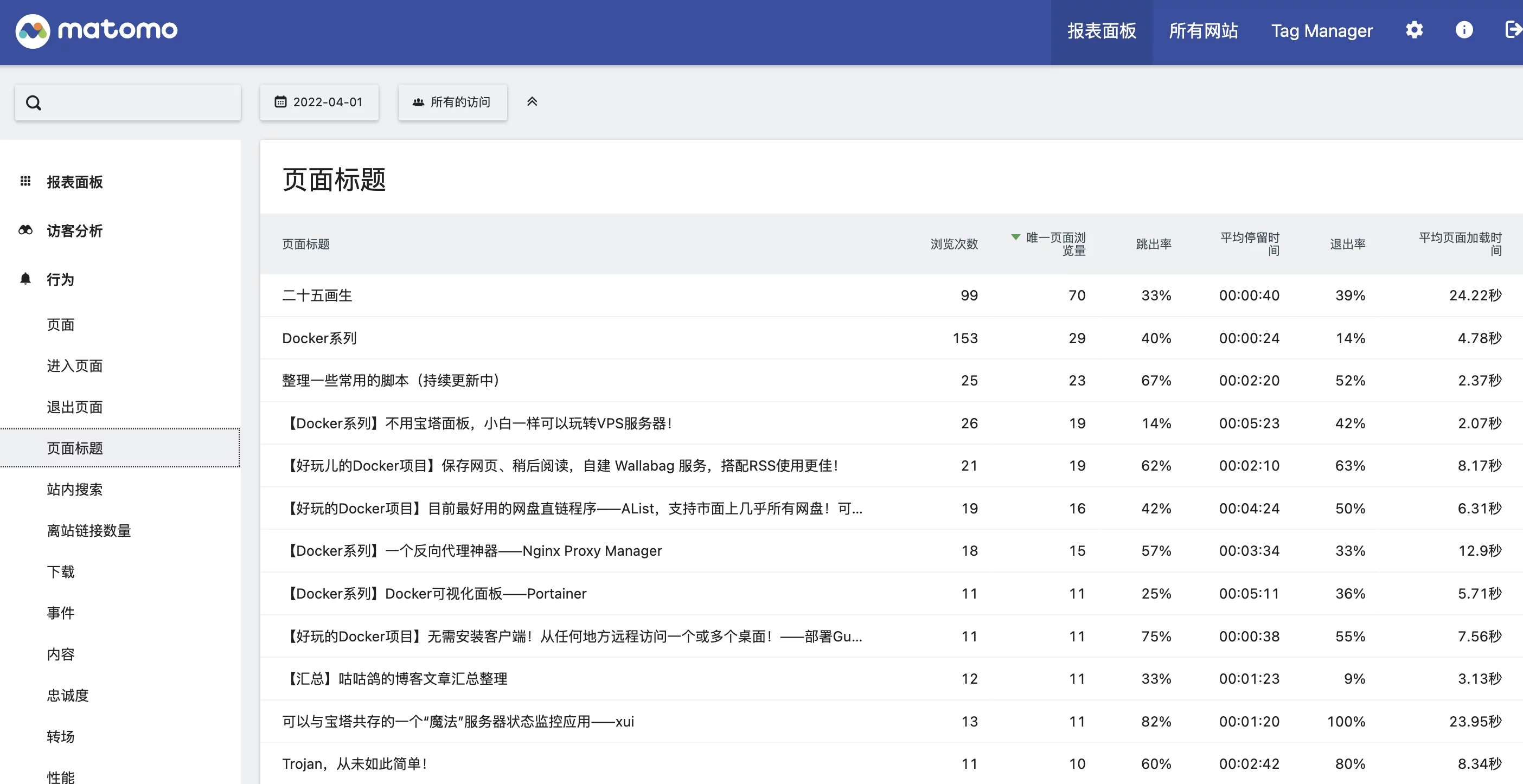
Task: Switch to 所有网站
Action: click(x=1203, y=30)
